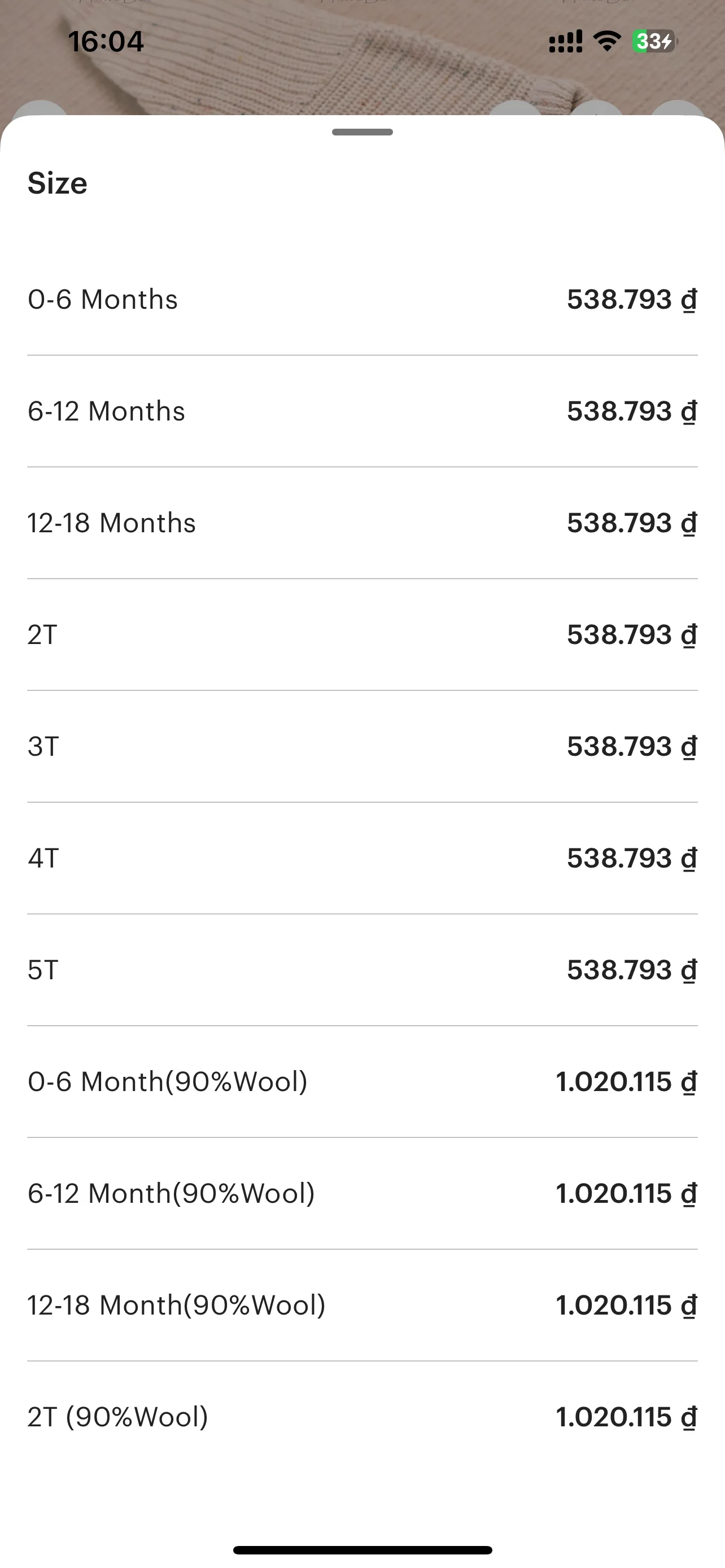This screenshot has width=725, height=1568.
Task: Select the 4T size row
Action: tap(362, 857)
